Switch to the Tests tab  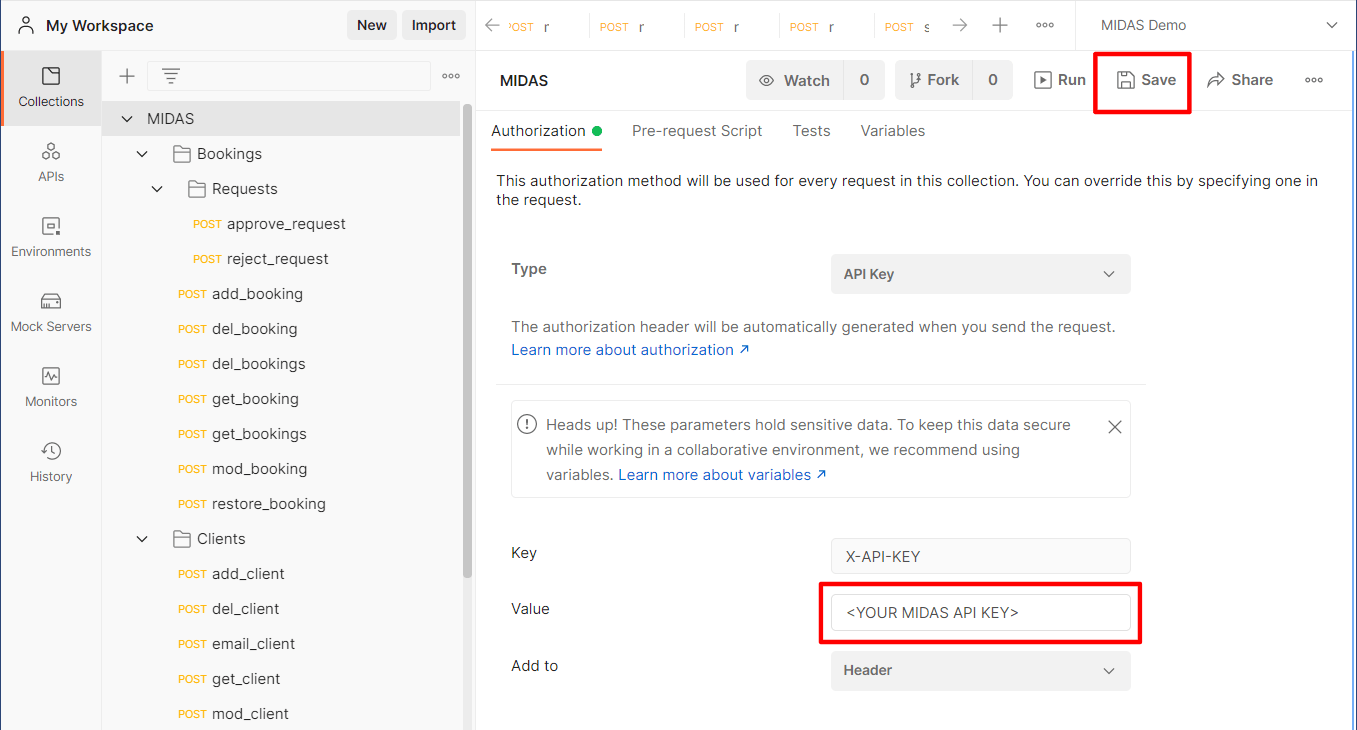(811, 131)
